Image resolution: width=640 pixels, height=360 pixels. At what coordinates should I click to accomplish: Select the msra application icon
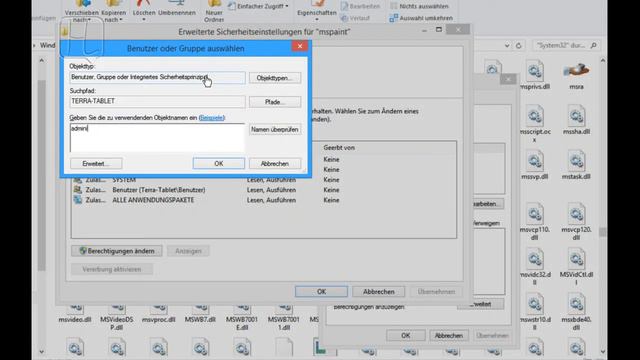pyautogui.click(x=576, y=71)
